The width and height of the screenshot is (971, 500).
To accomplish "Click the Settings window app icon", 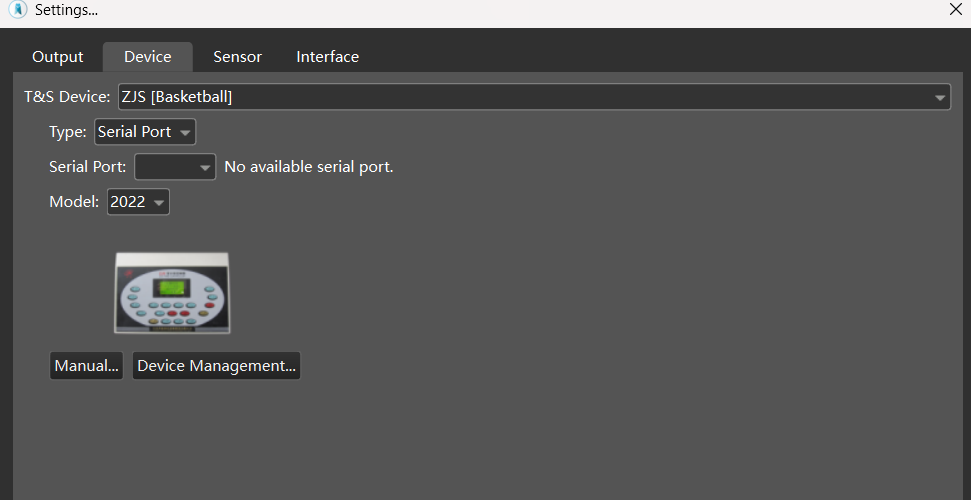I will click(x=17, y=10).
